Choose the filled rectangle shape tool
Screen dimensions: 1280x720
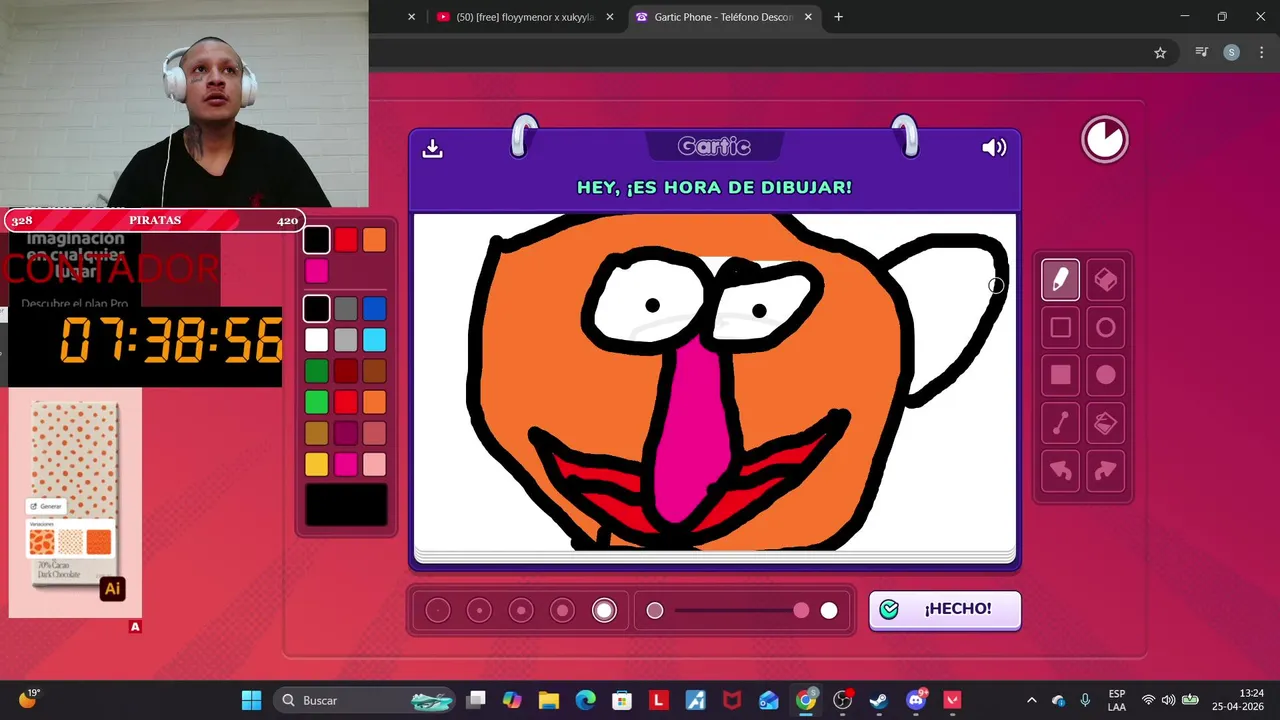[1060, 375]
